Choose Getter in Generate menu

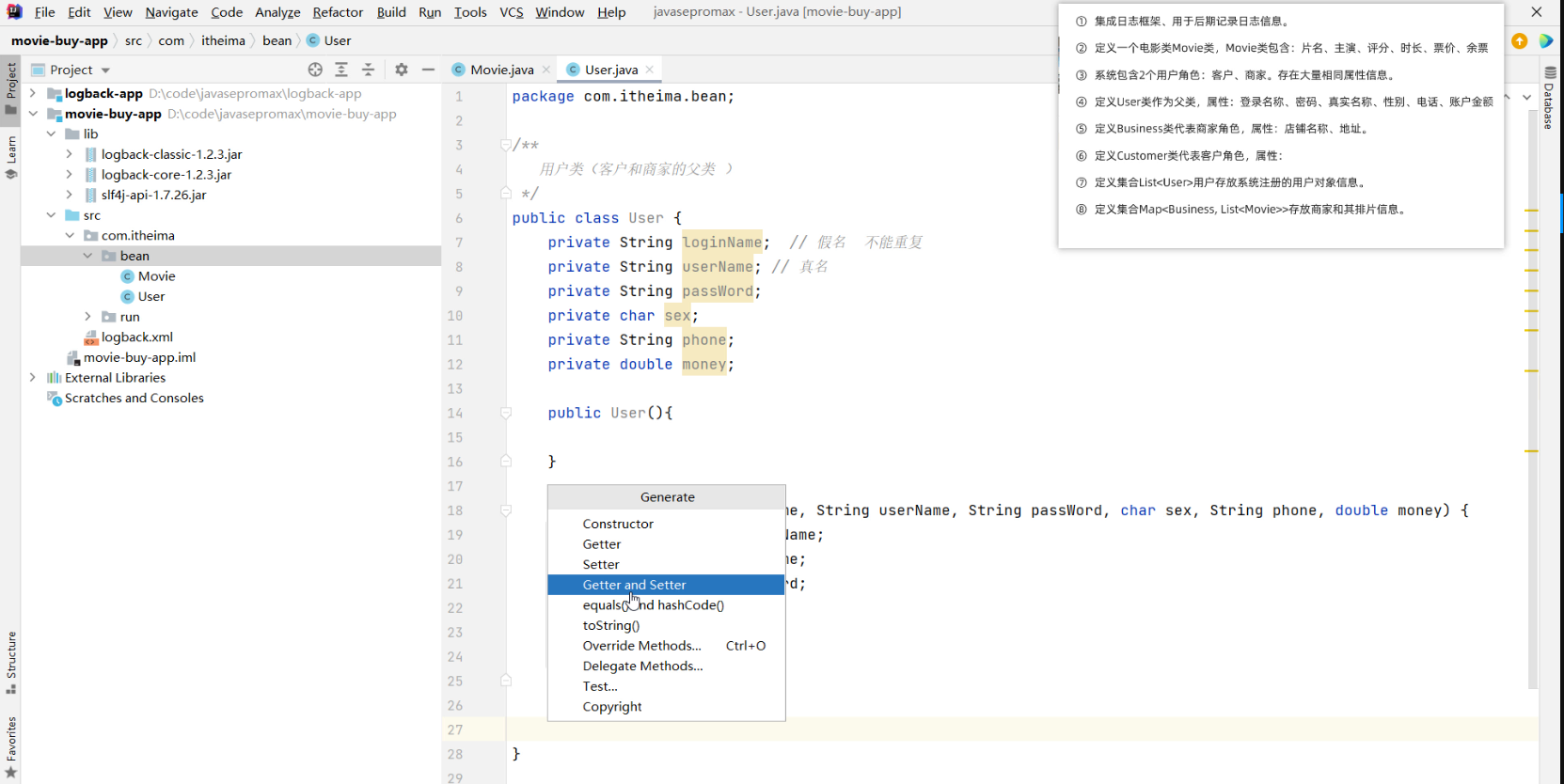pyautogui.click(x=666, y=544)
